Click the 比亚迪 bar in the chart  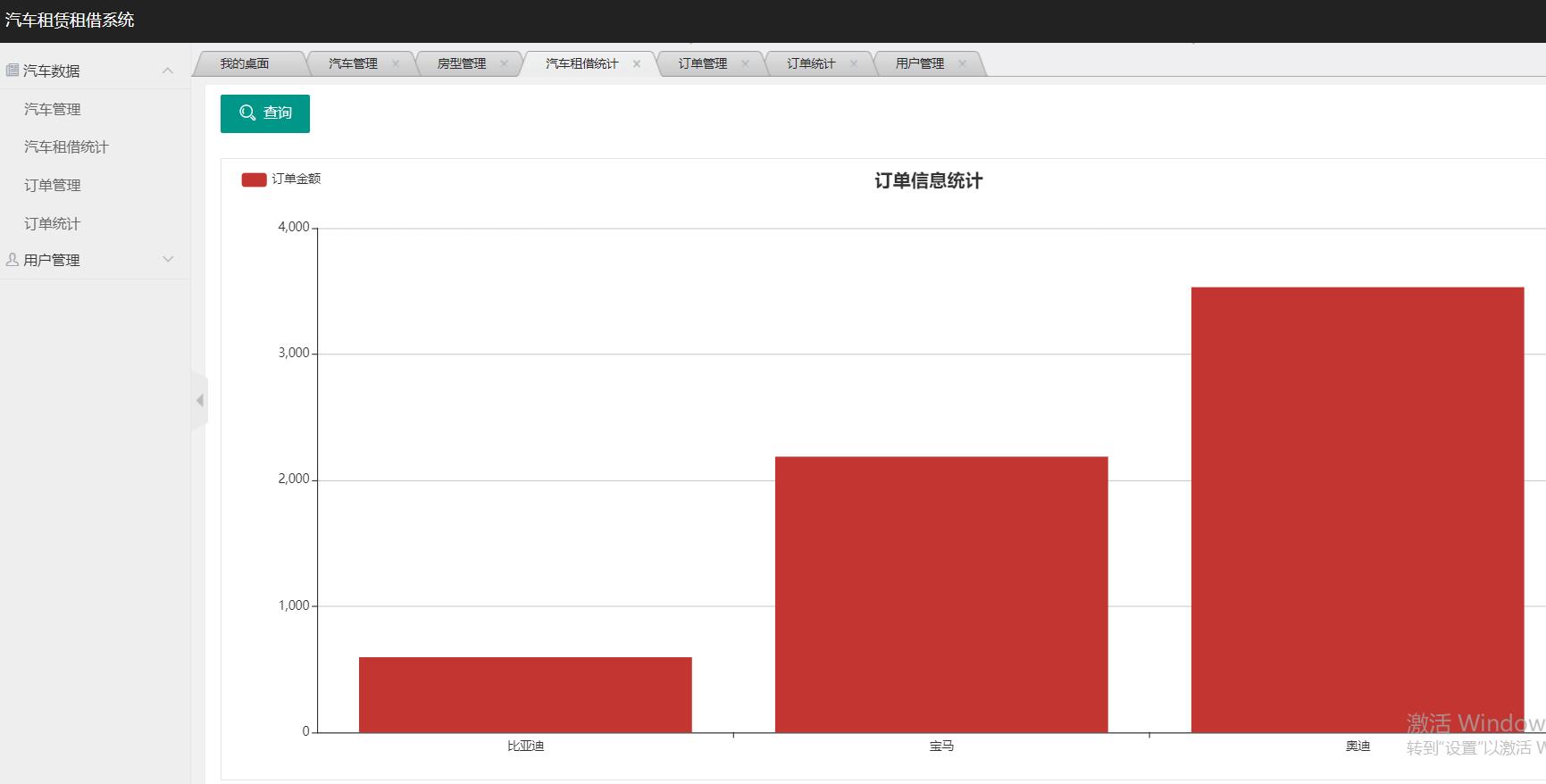[525, 695]
